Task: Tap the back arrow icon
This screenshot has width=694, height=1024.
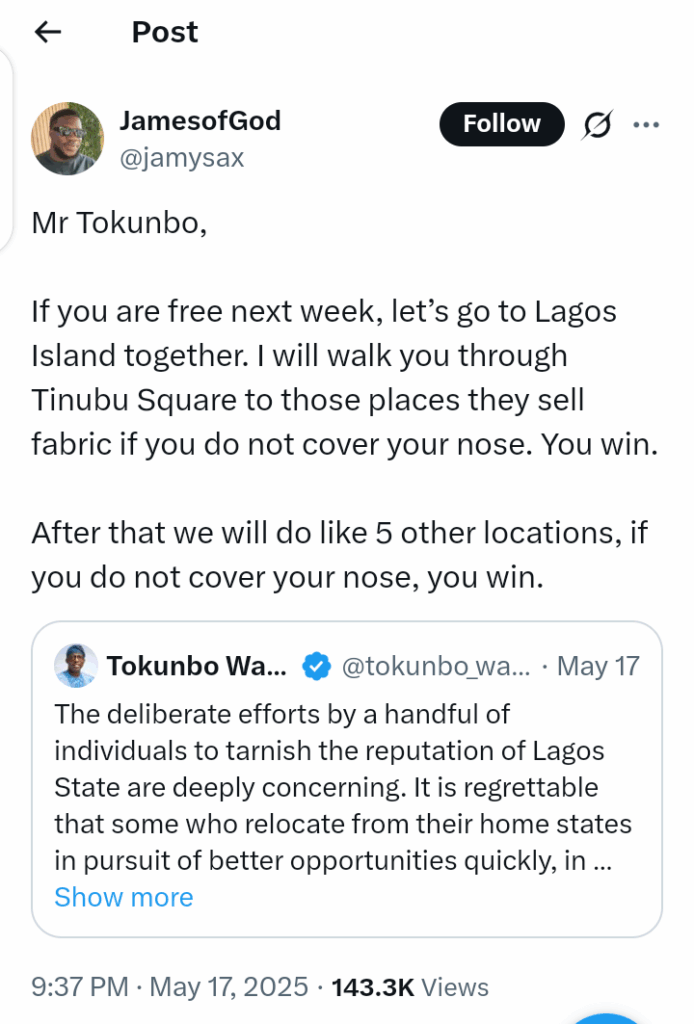Action: click(x=47, y=32)
